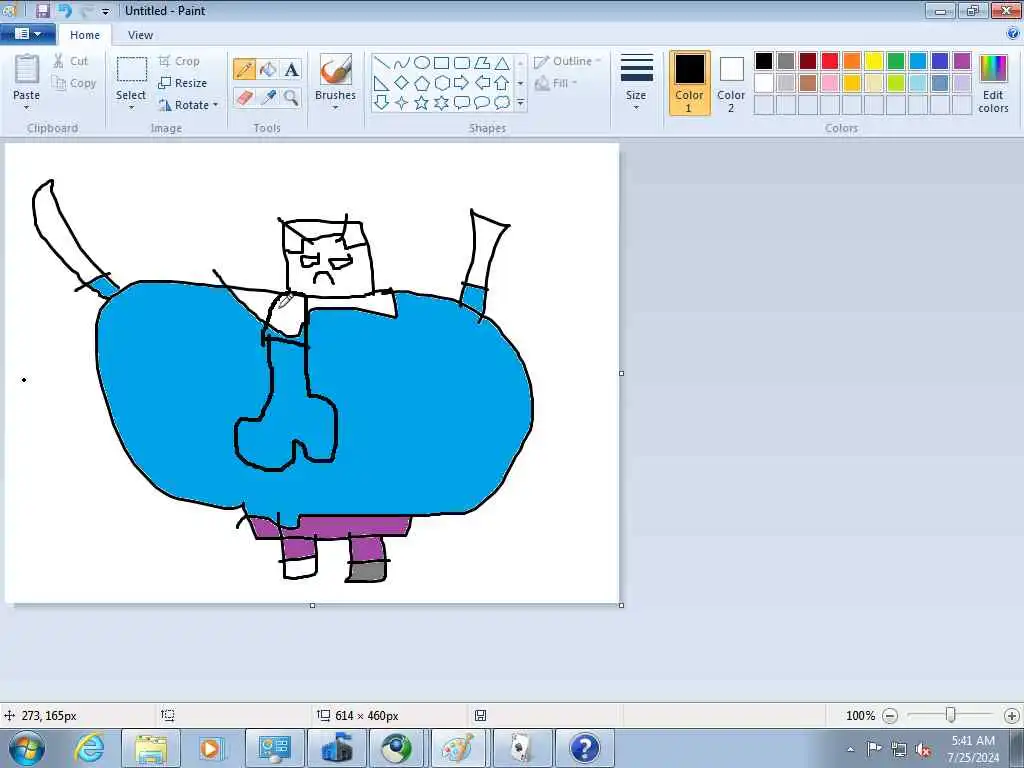Screen dimensions: 1024x768
Task: Click the Save icon in quick access toolbar
Action: click(x=42, y=10)
